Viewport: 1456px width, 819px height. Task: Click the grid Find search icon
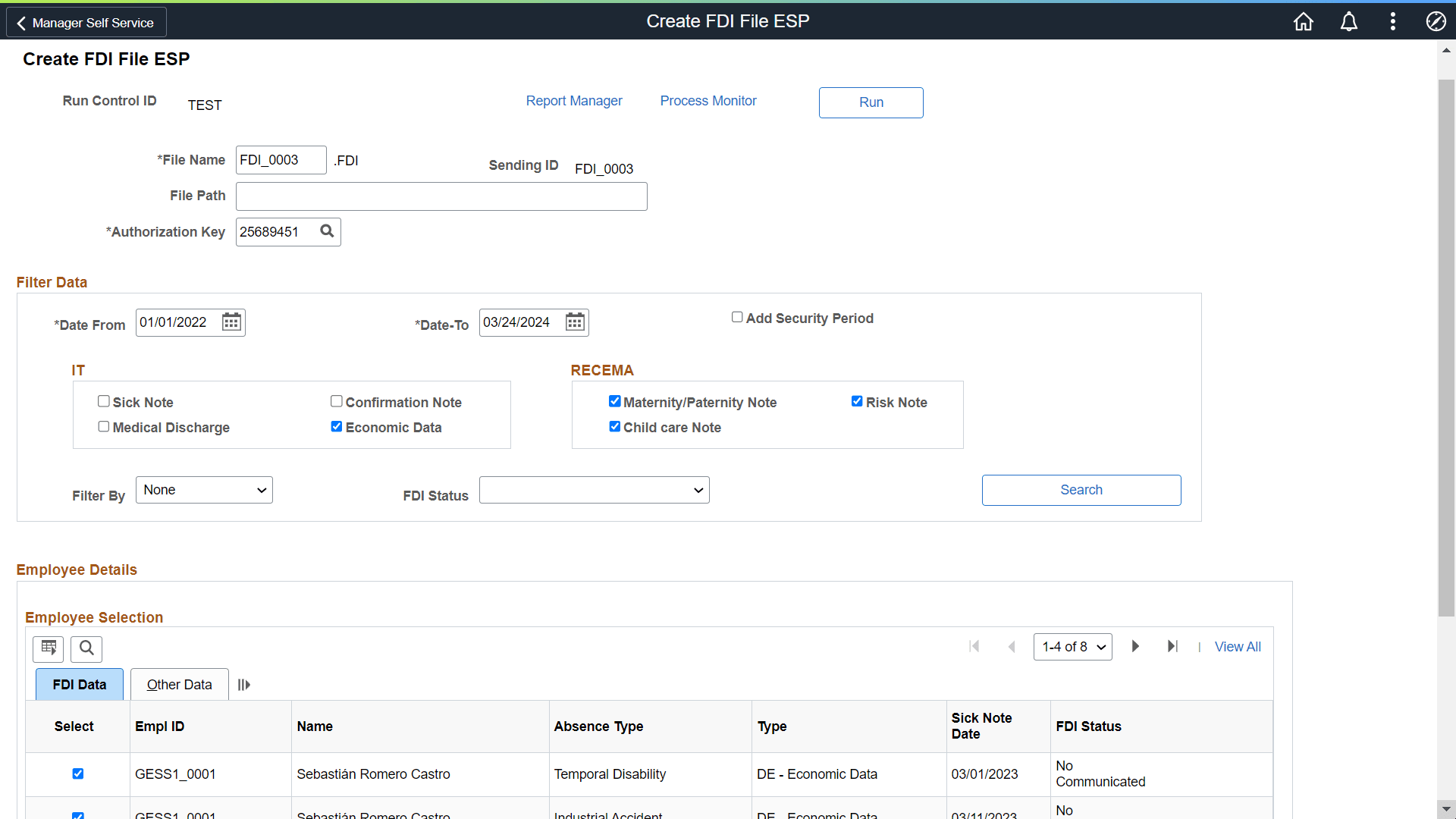[86, 648]
